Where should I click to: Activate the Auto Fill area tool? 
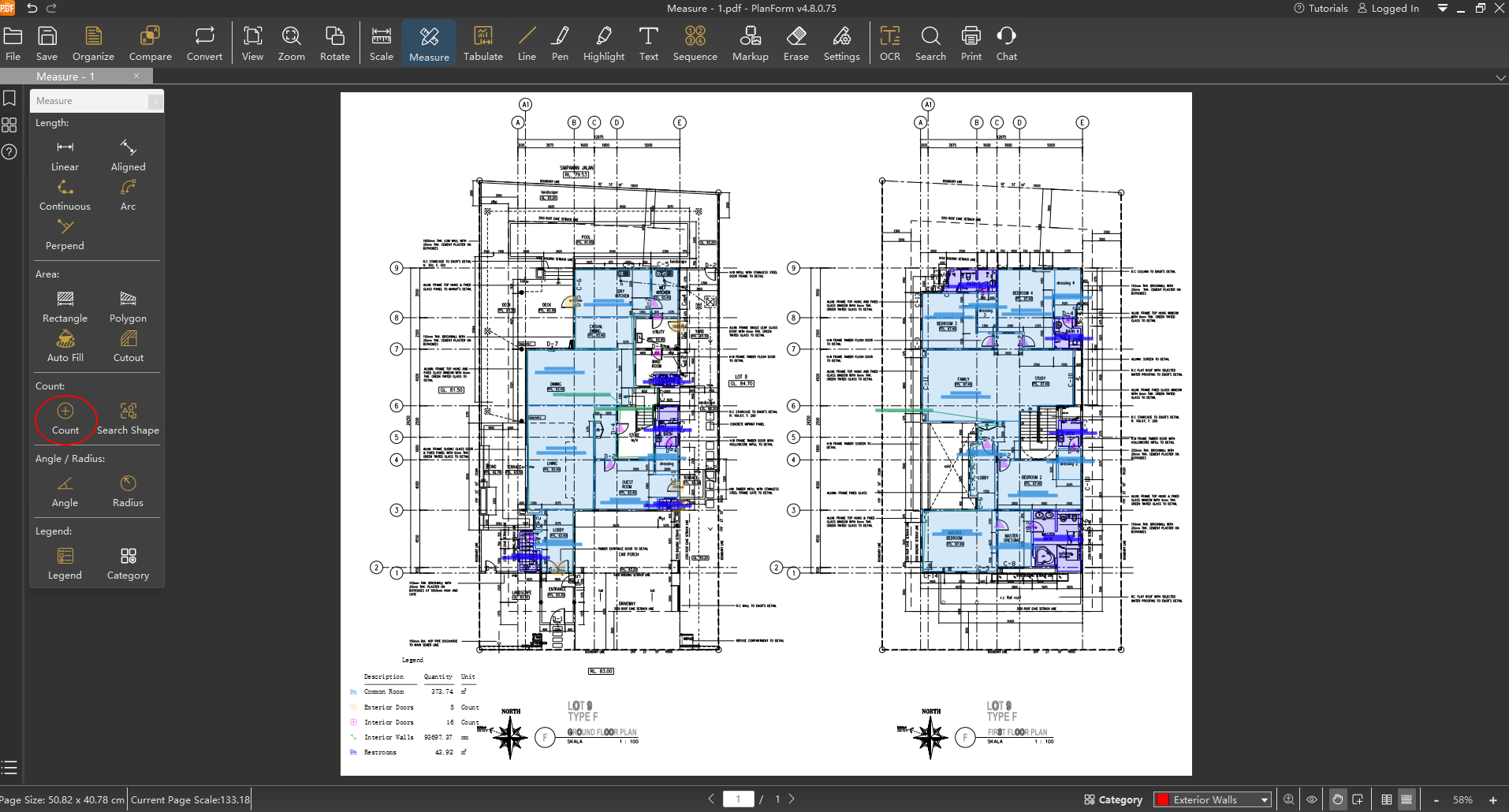tap(65, 346)
